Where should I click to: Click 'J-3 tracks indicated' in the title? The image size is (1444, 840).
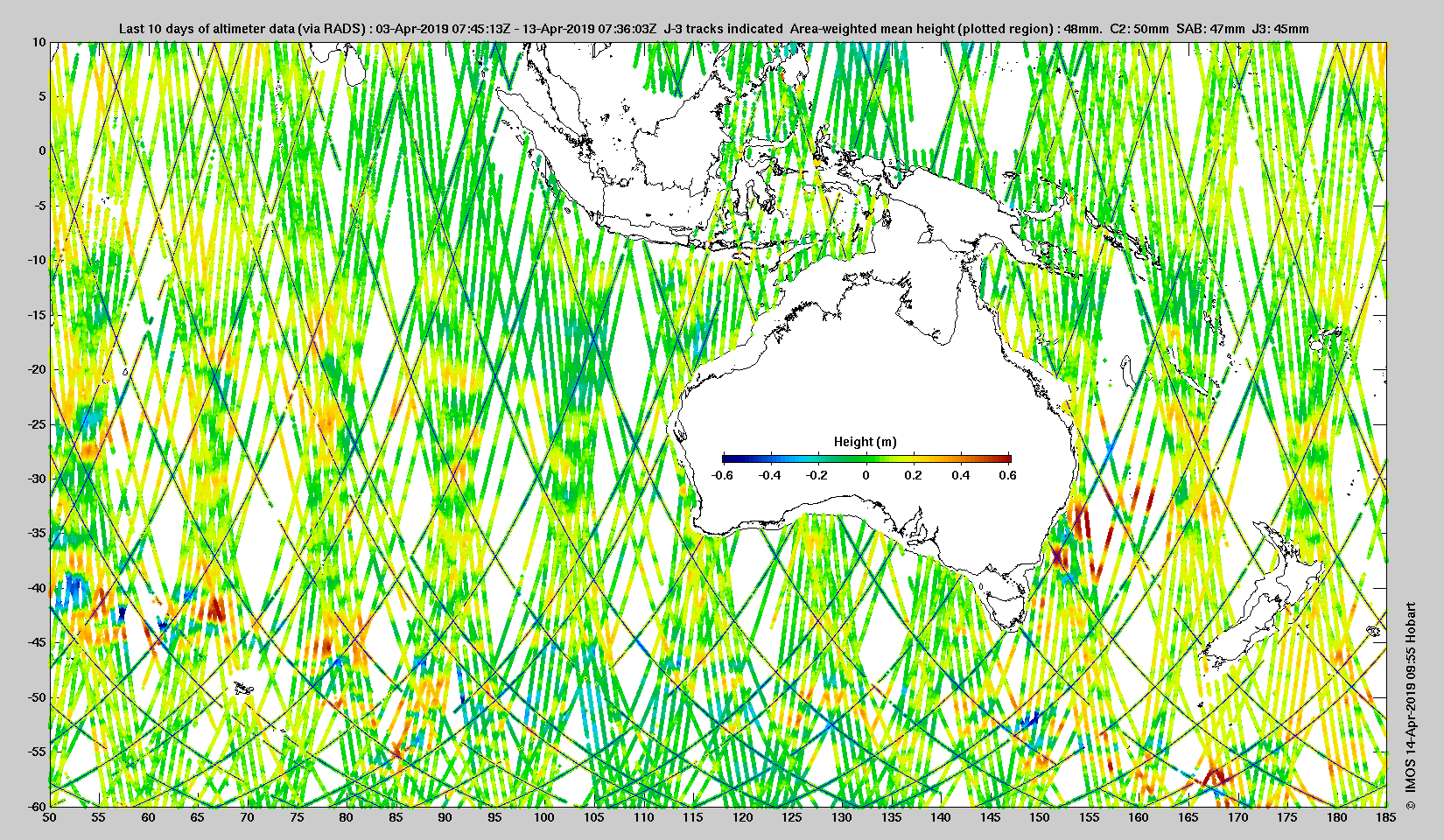click(724, 28)
